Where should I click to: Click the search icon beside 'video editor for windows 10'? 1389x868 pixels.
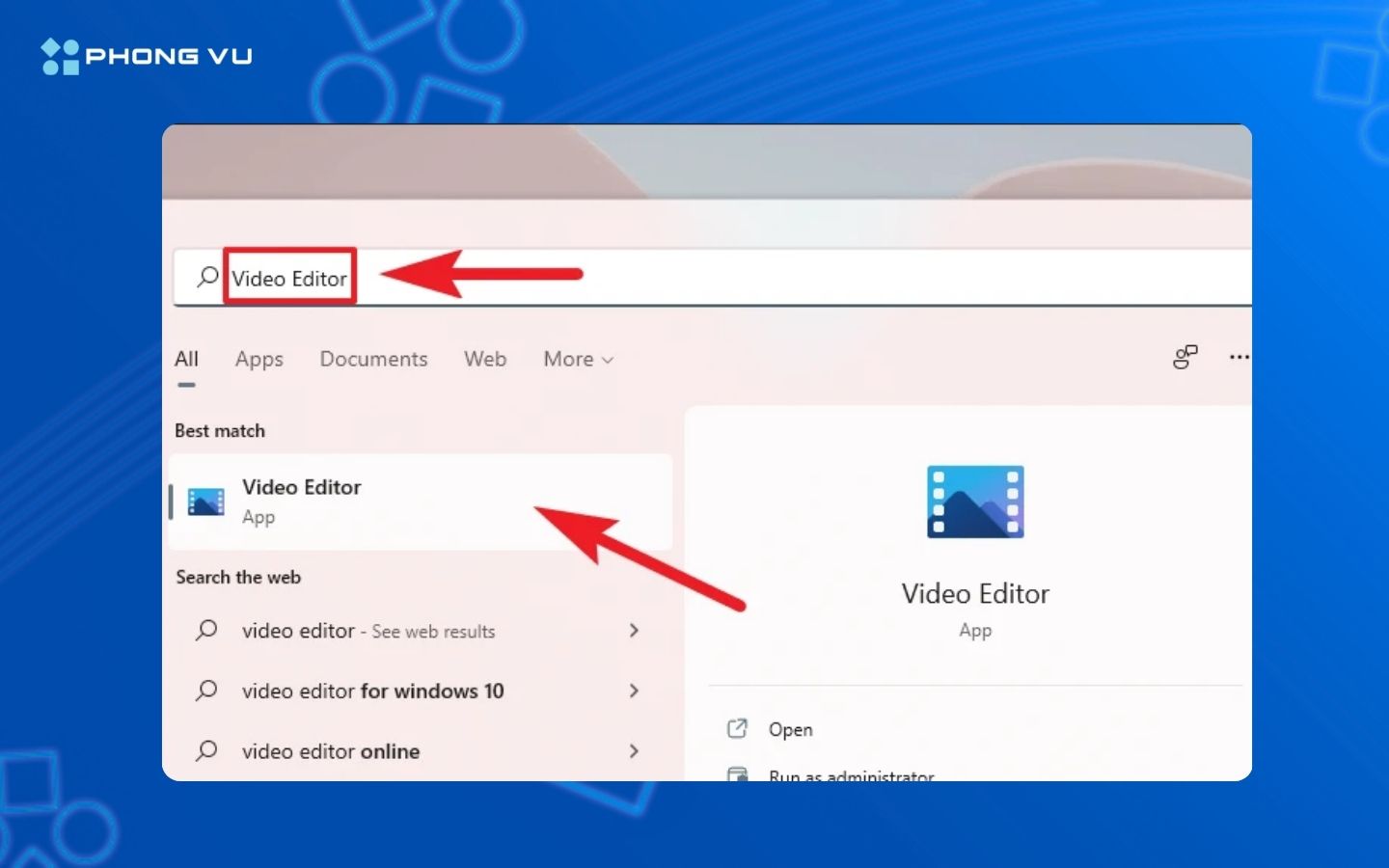coord(205,691)
